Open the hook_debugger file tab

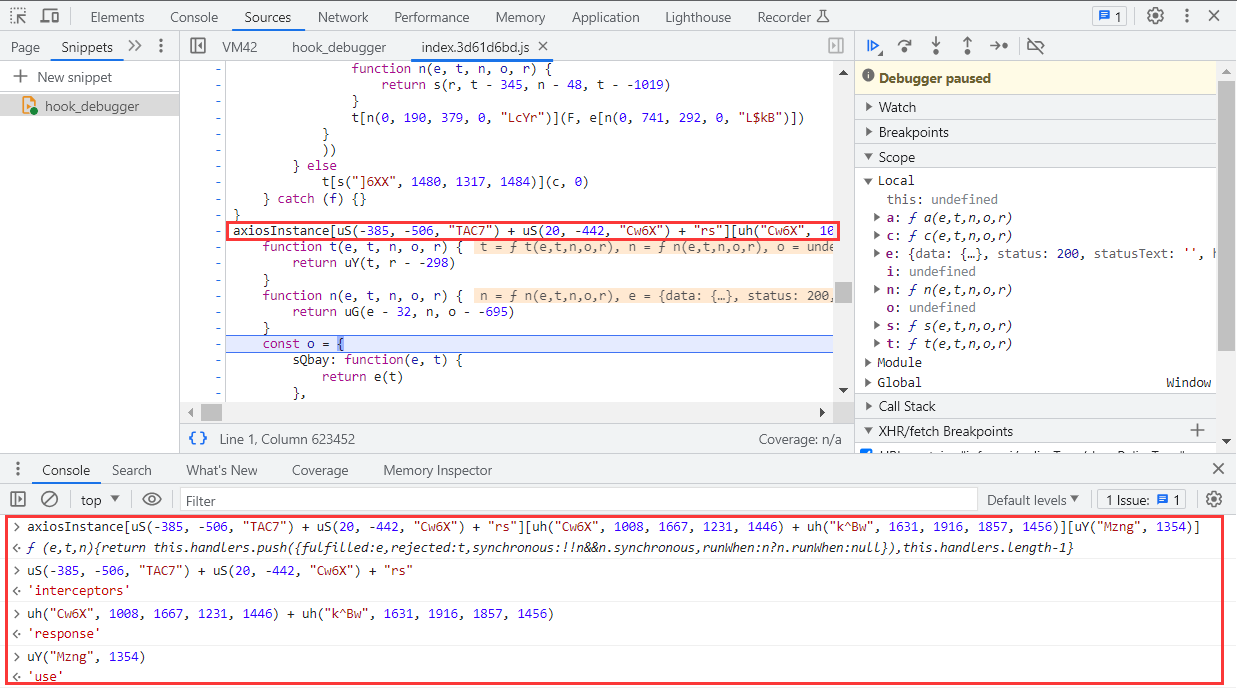(x=338, y=47)
